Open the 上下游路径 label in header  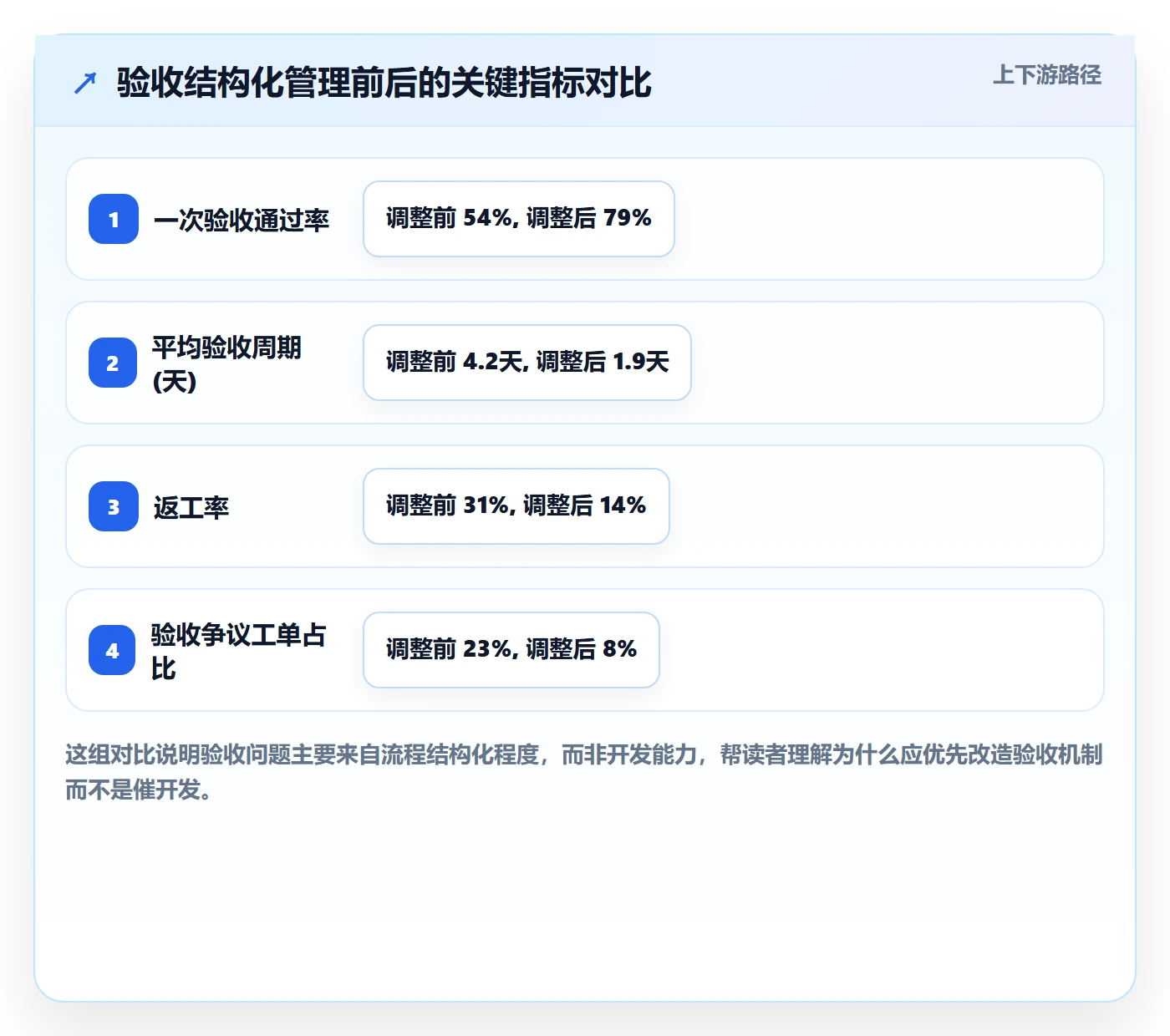[1046, 75]
